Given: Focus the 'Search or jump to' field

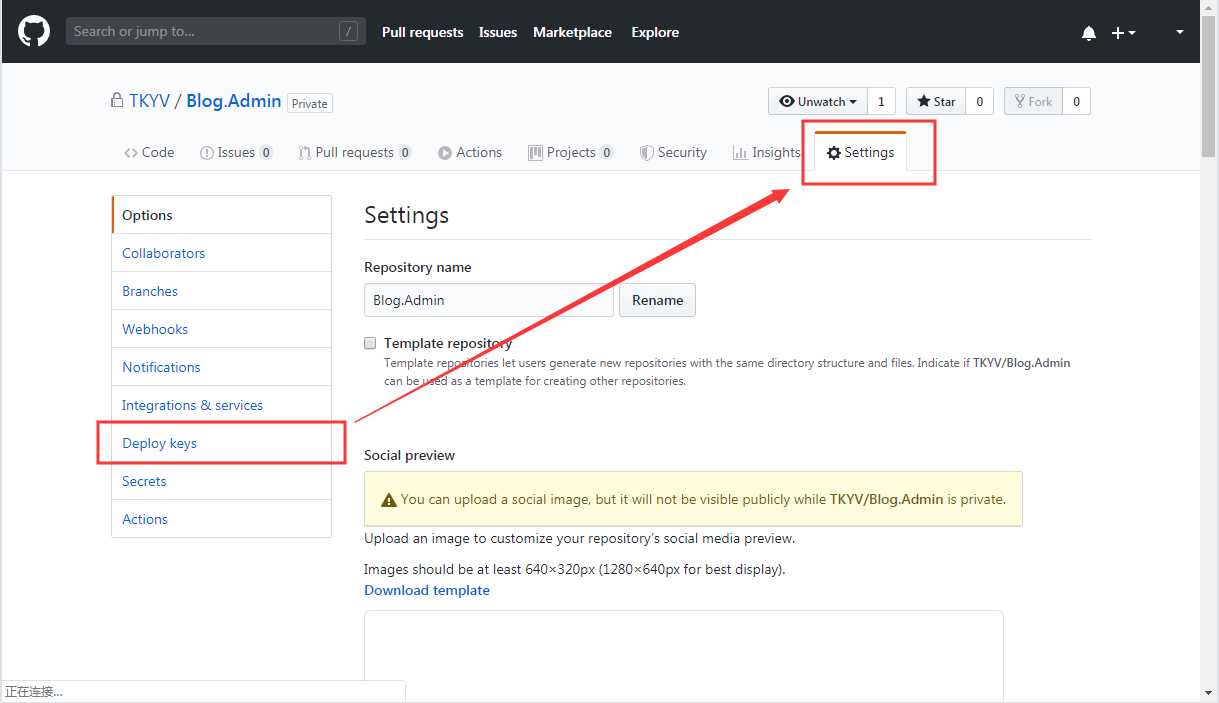Looking at the screenshot, I should [216, 31].
